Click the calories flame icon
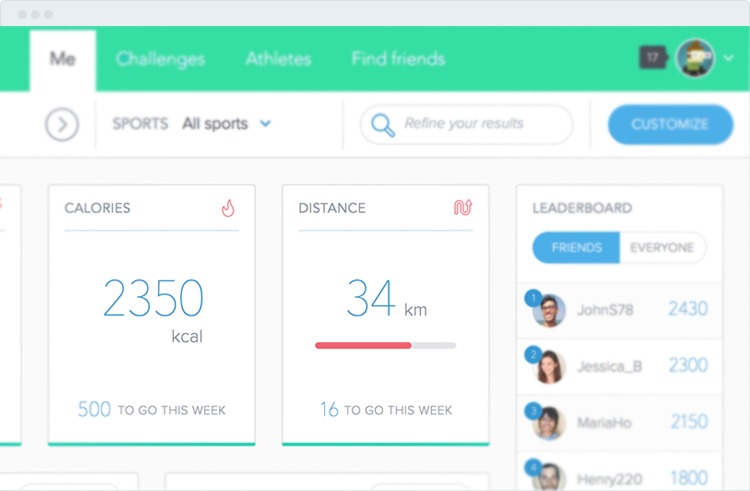 pyautogui.click(x=228, y=208)
